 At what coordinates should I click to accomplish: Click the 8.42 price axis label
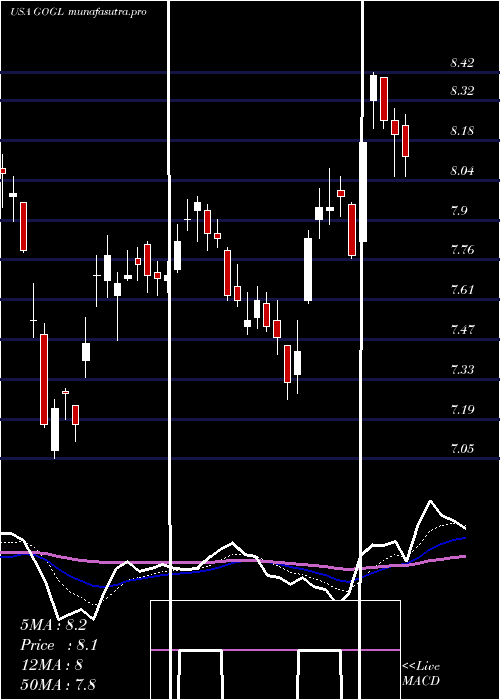pyautogui.click(x=462, y=62)
